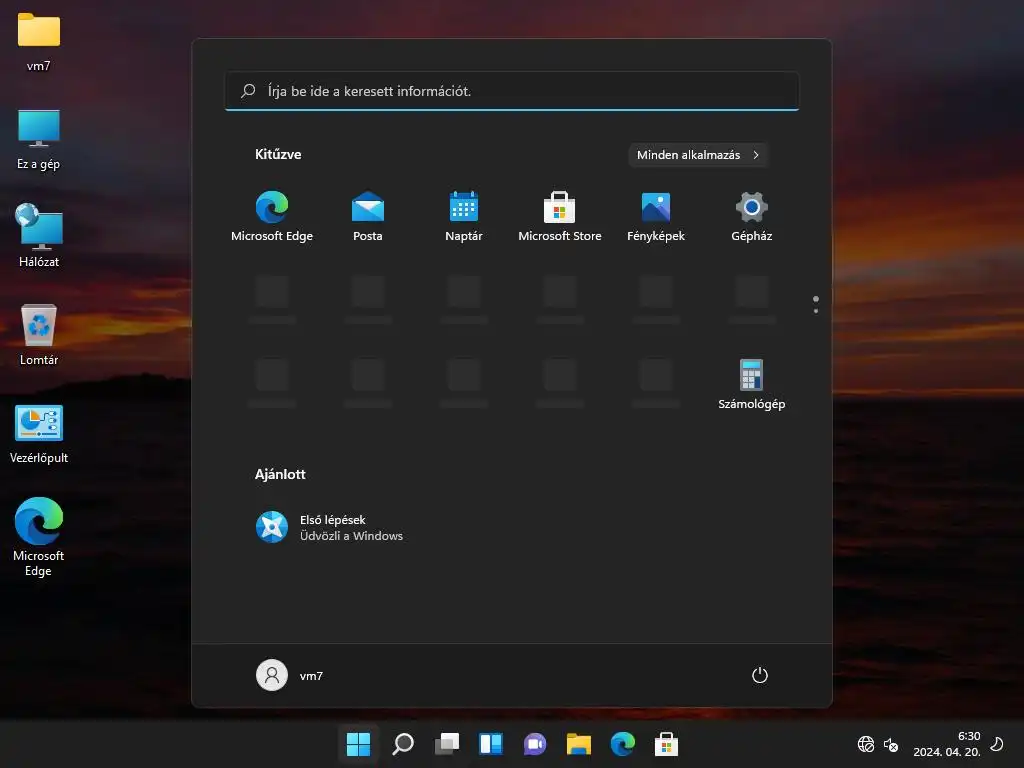Open the Widgets taskbar icon
This screenshot has width=1024, height=768.
(490, 744)
